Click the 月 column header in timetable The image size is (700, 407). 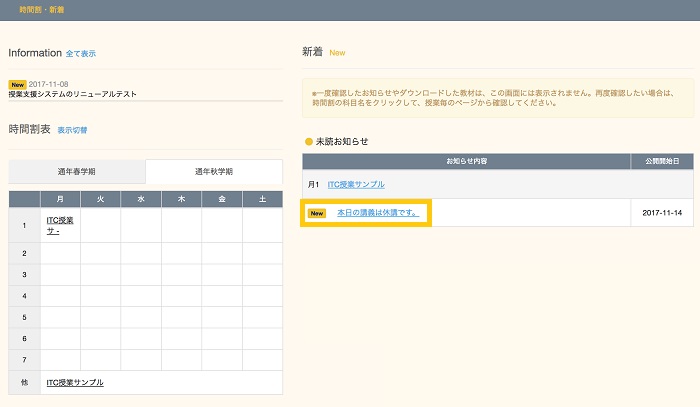click(x=60, y=199)
